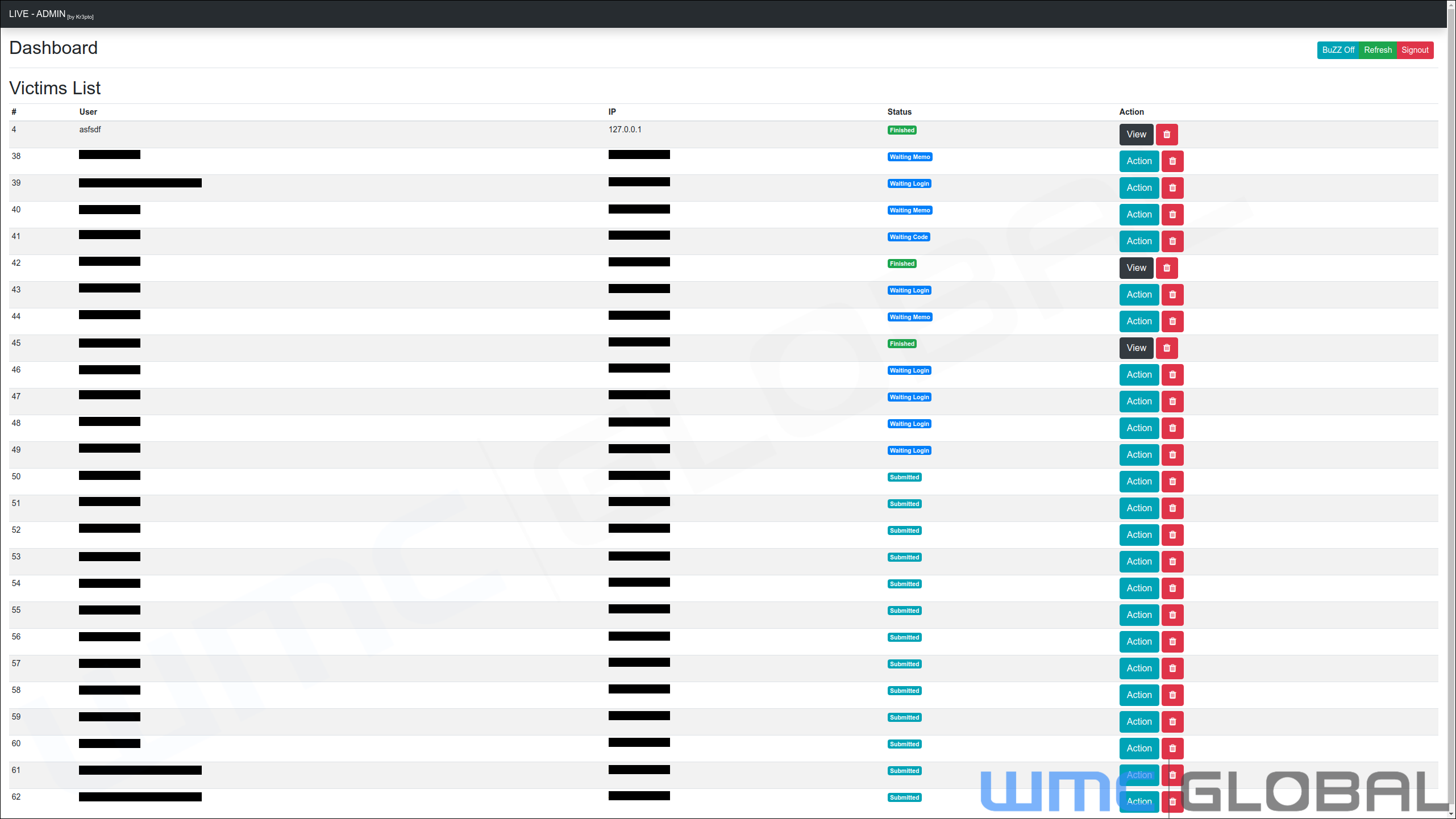This screenshot has width=1456, height=819.
Task: Click the Waiting Login status badge row 39
Action: (x=909, y=183)
